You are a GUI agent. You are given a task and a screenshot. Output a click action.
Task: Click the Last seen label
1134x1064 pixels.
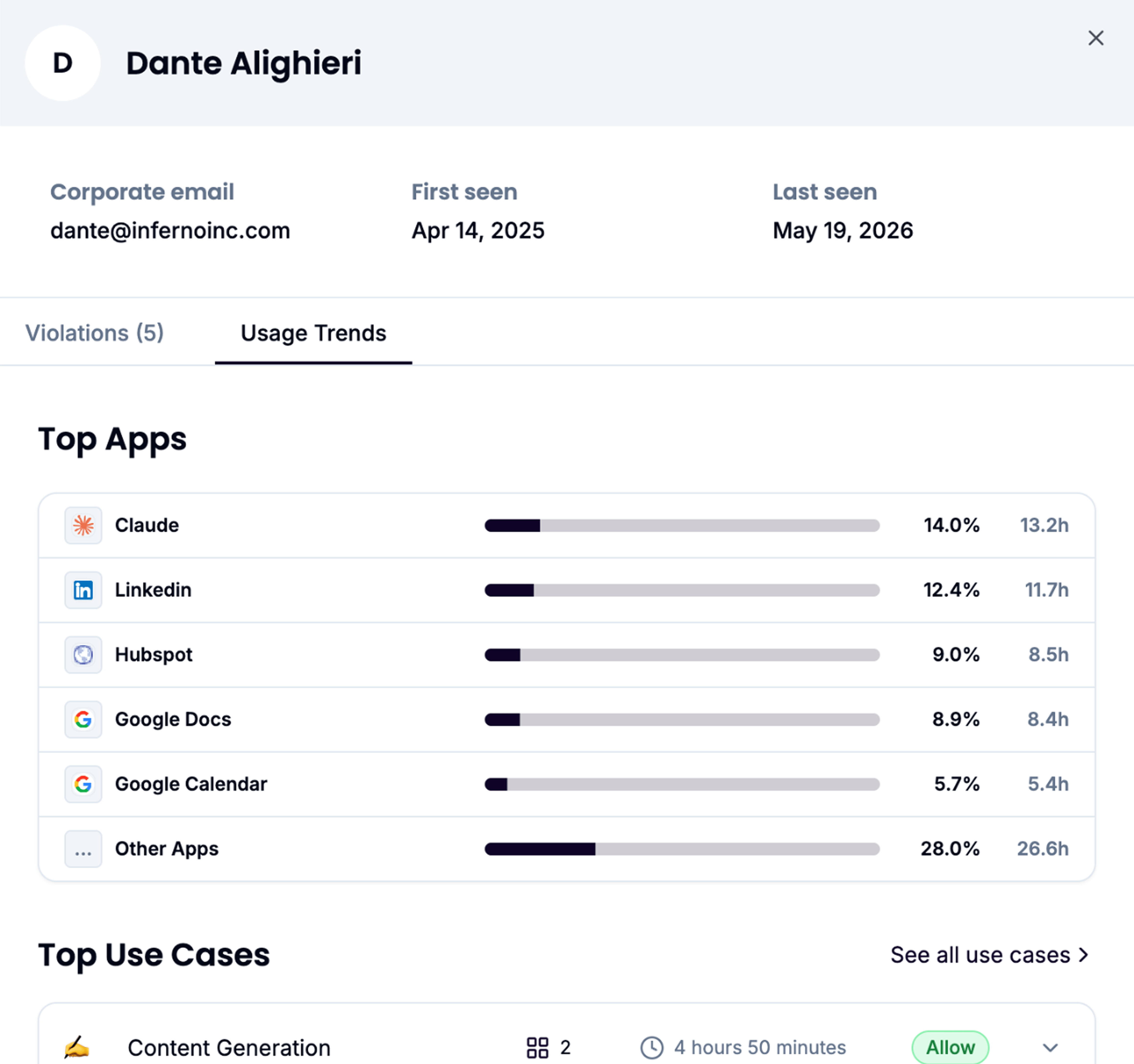(x=825, y=192)
